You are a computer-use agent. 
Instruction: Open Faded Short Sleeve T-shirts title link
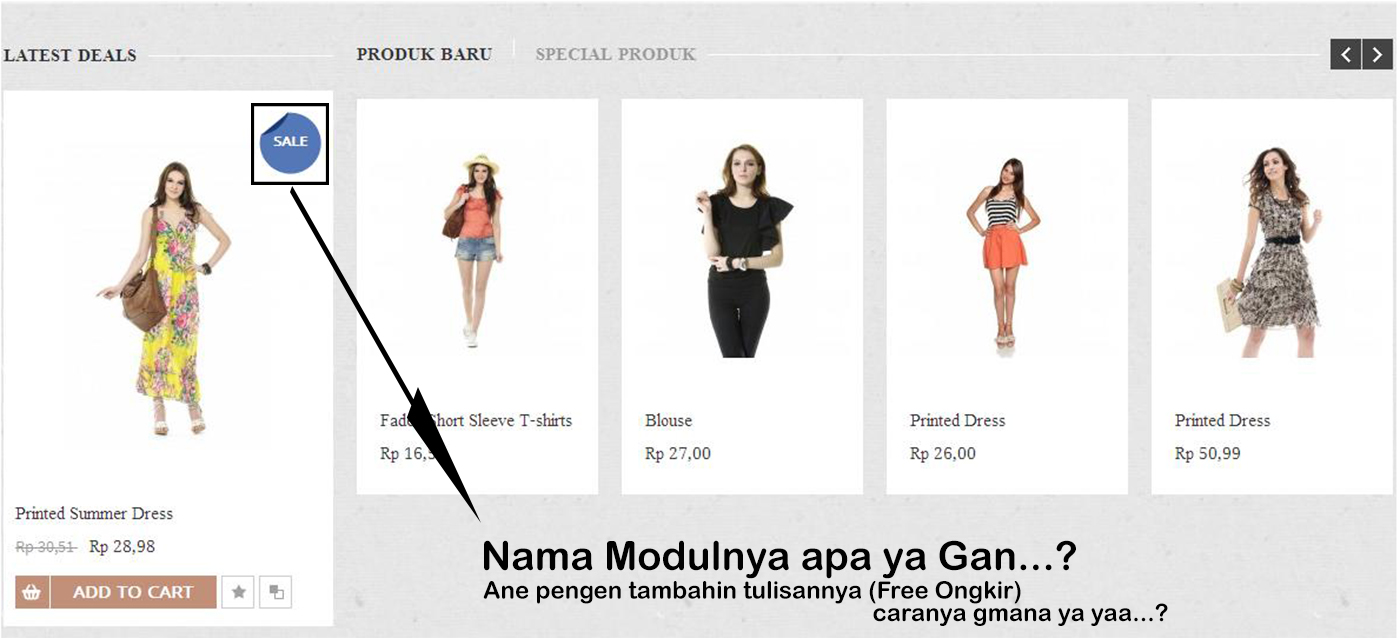[x=476, y=420]
